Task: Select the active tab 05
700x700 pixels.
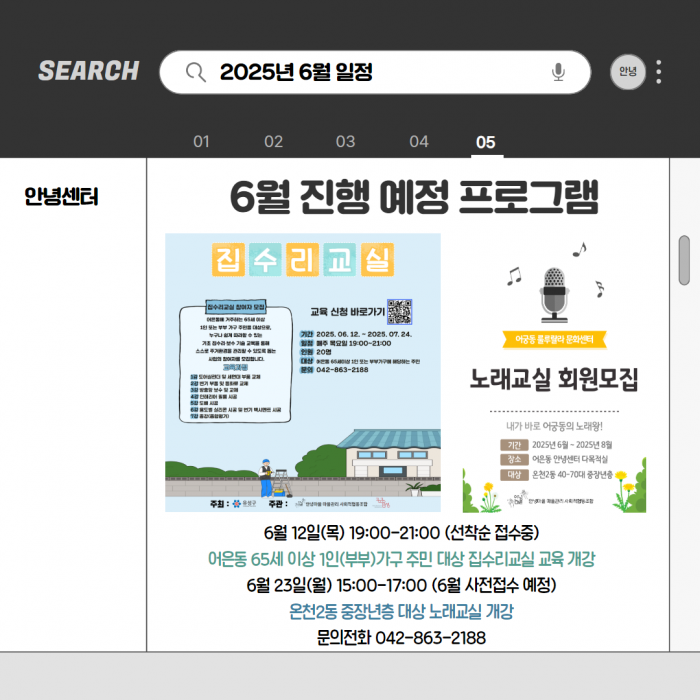Action: click(x=486, y=142)
